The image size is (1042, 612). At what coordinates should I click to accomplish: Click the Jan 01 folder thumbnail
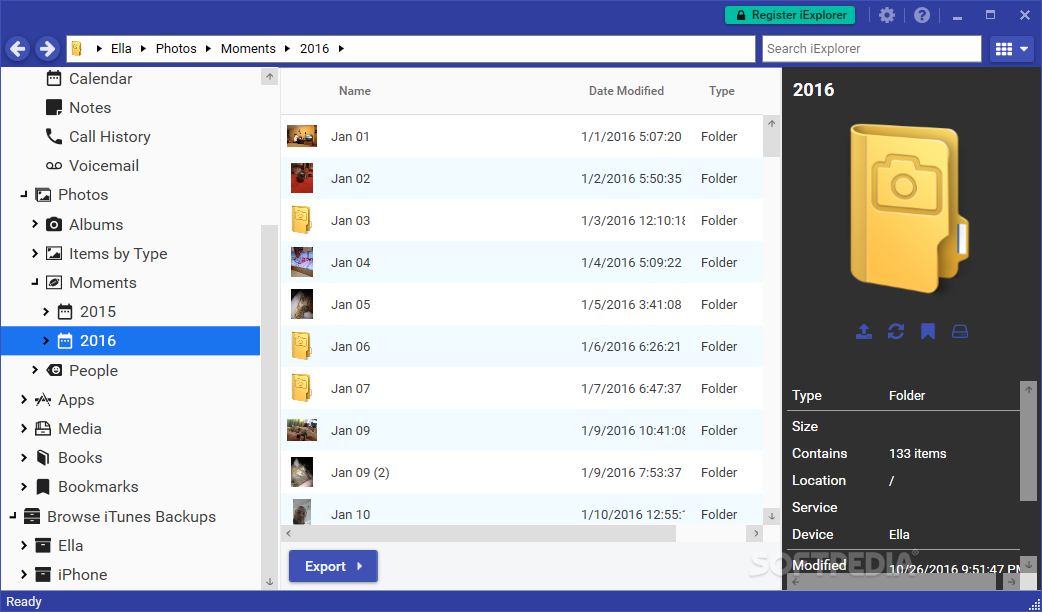[302, 136]
